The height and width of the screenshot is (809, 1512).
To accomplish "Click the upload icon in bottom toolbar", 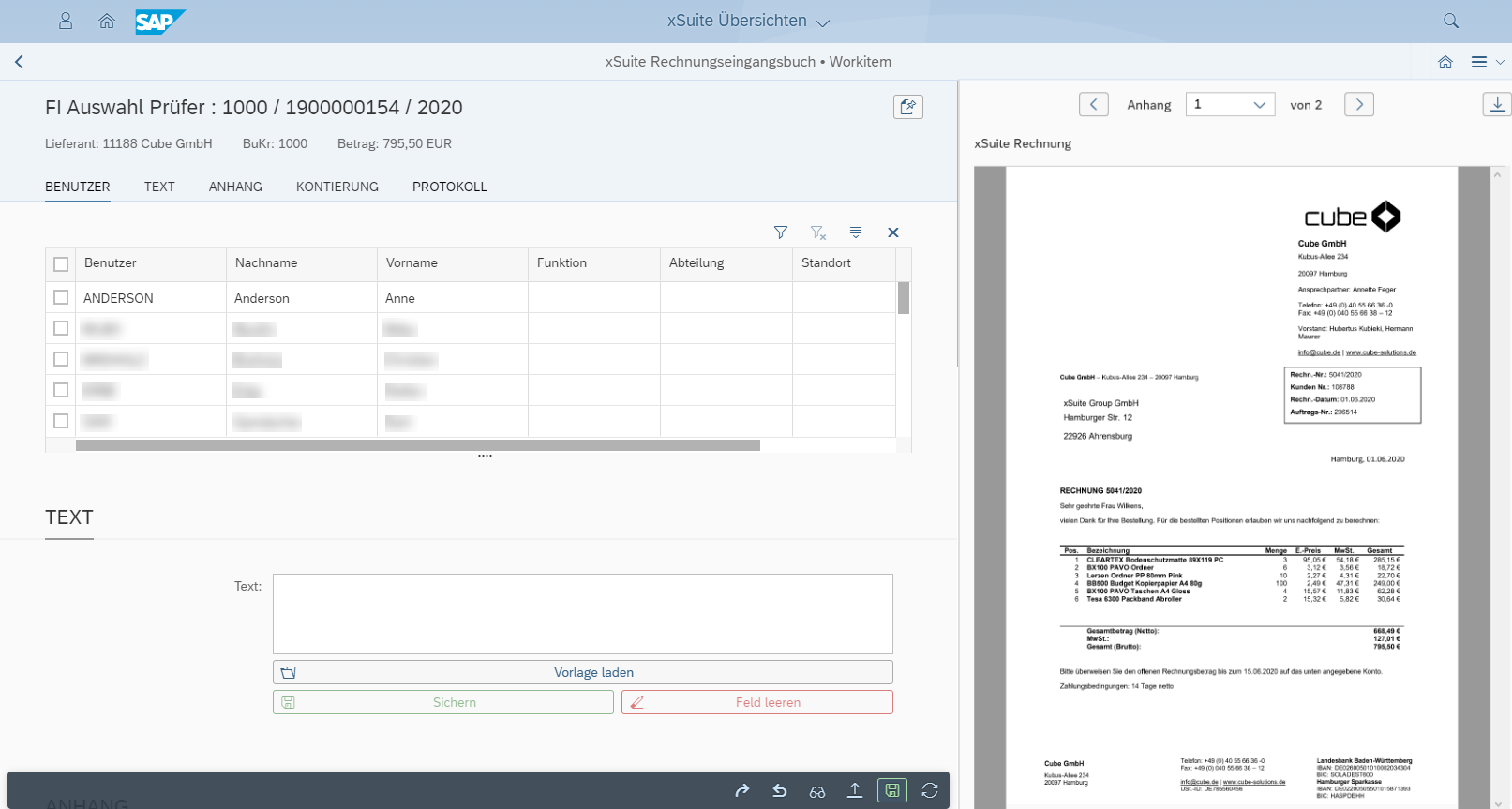I will tap(855, 790).
